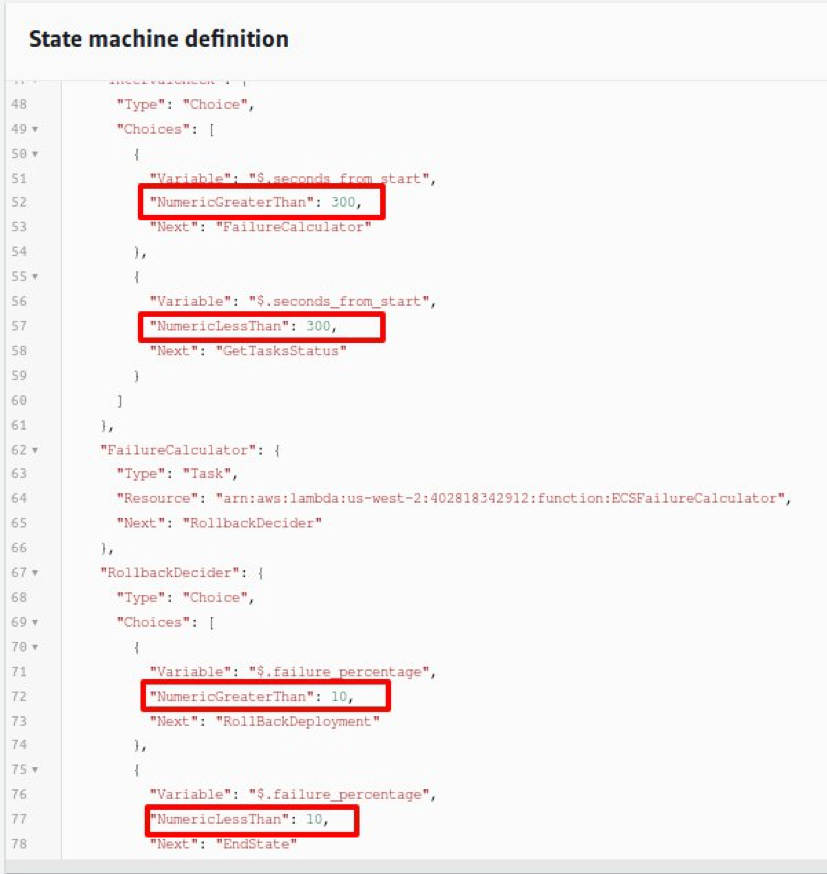
Task: Fold the Choices array at line 69
Action: pos(35,622)
